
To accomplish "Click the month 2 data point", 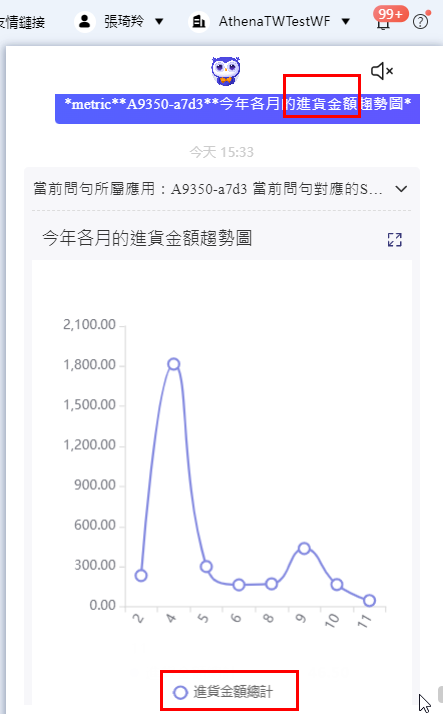I will pos(141,576).
